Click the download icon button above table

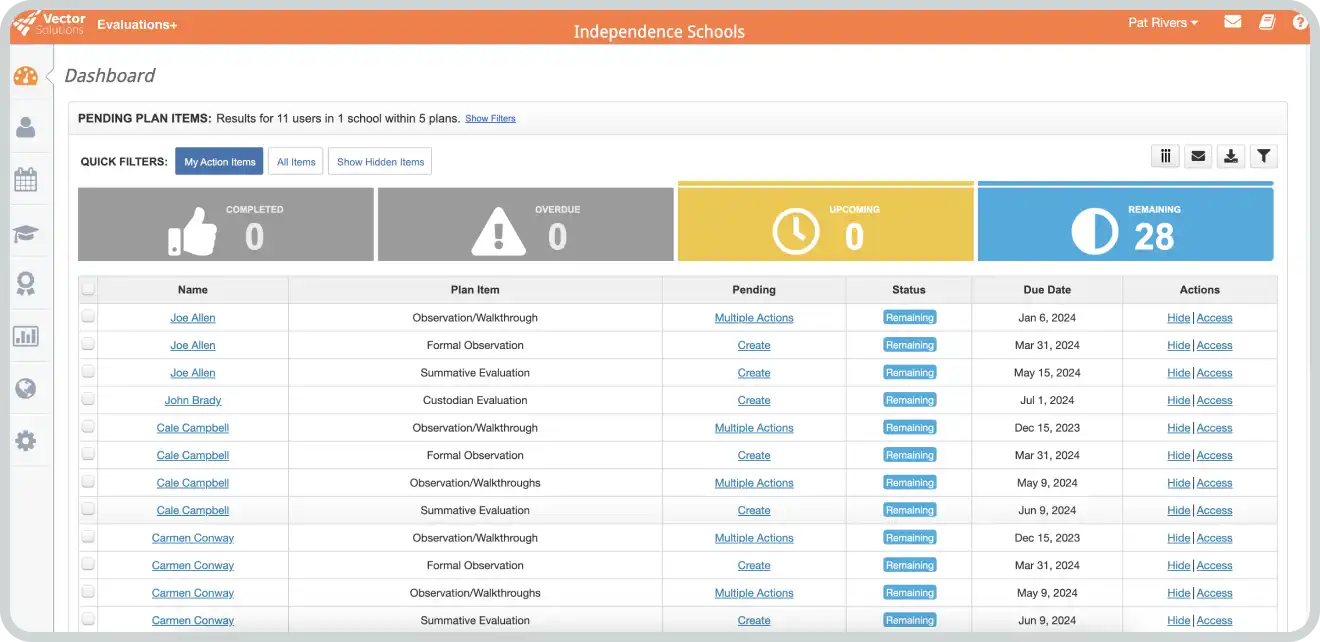1231,156
